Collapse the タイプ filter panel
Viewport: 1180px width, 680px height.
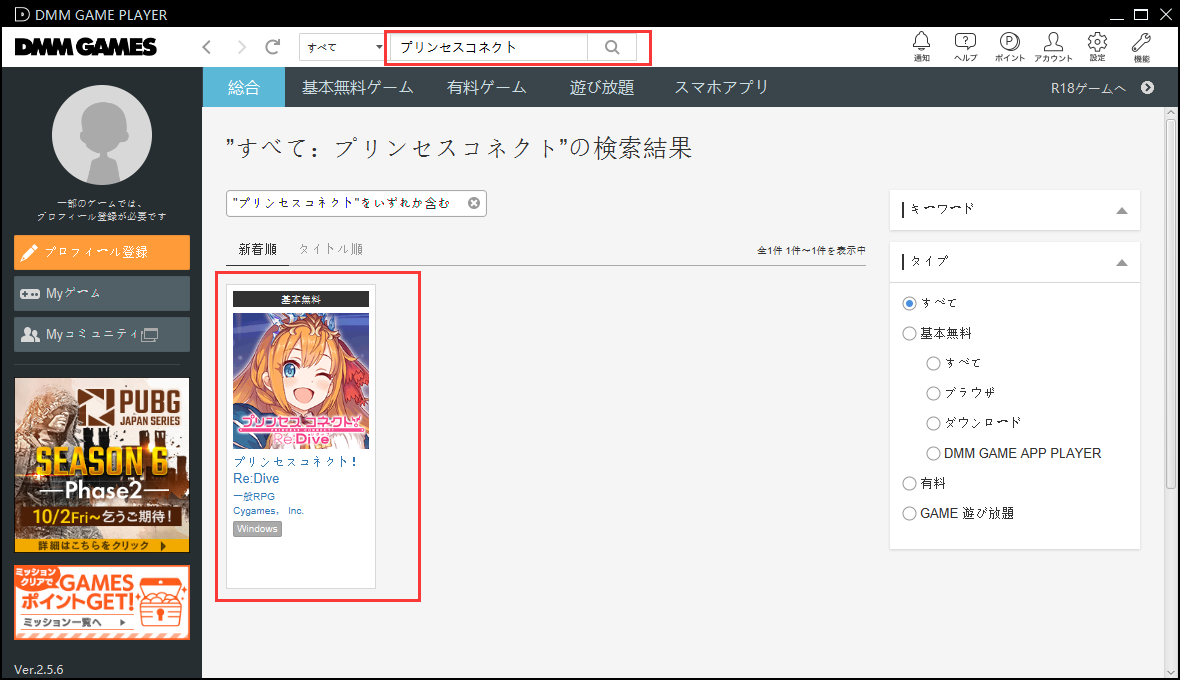tap(1121, 263)
